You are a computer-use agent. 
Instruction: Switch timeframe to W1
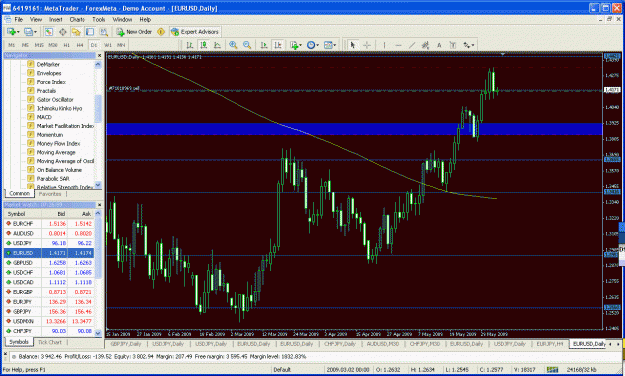pyautogui.click(x=108, y=45)
